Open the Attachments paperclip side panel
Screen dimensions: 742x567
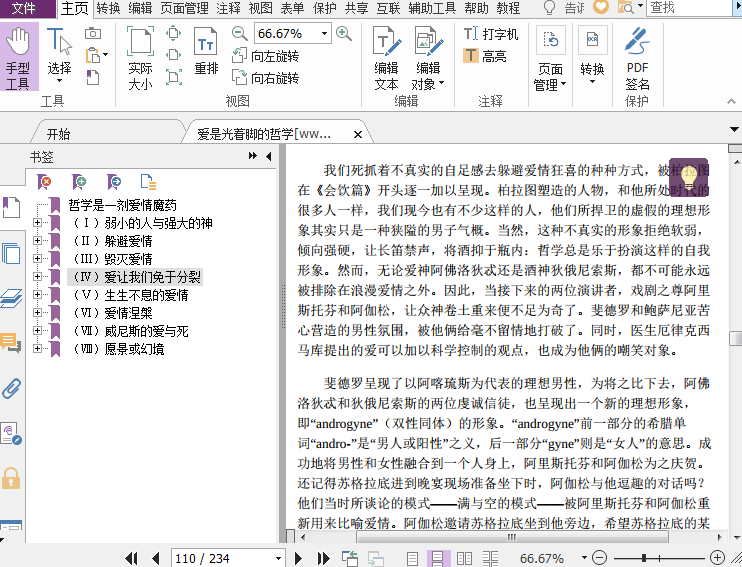[x=11, y=388]
